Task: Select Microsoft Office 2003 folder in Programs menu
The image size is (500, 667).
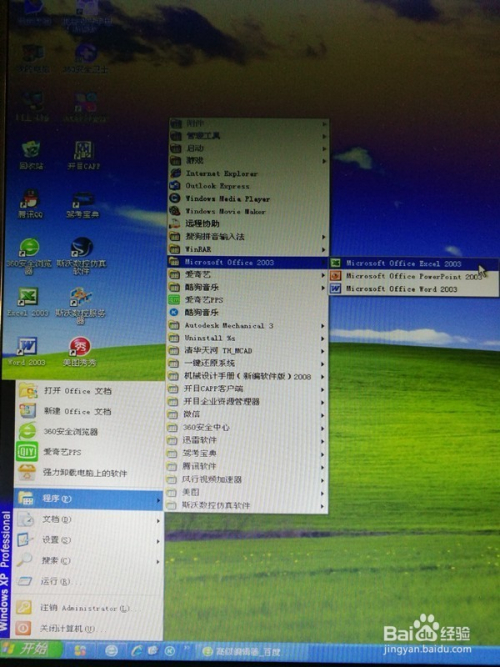Action: click(248, 262)
